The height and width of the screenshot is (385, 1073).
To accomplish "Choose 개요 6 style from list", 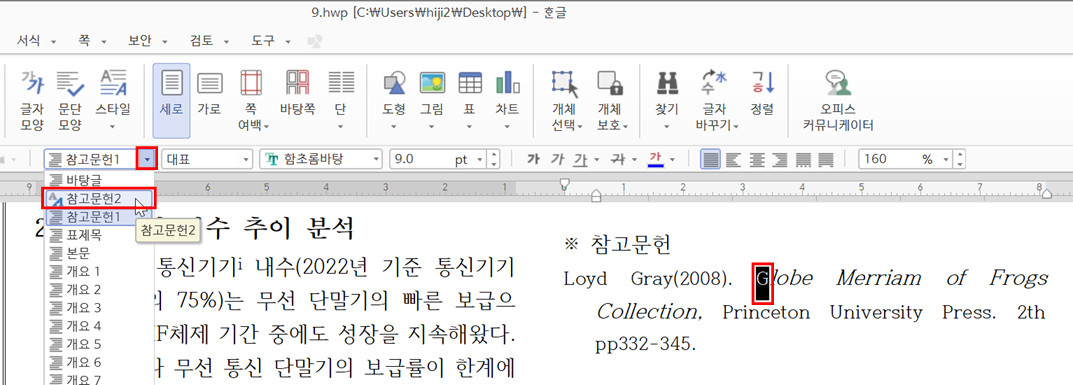I will tap(99, 362).
